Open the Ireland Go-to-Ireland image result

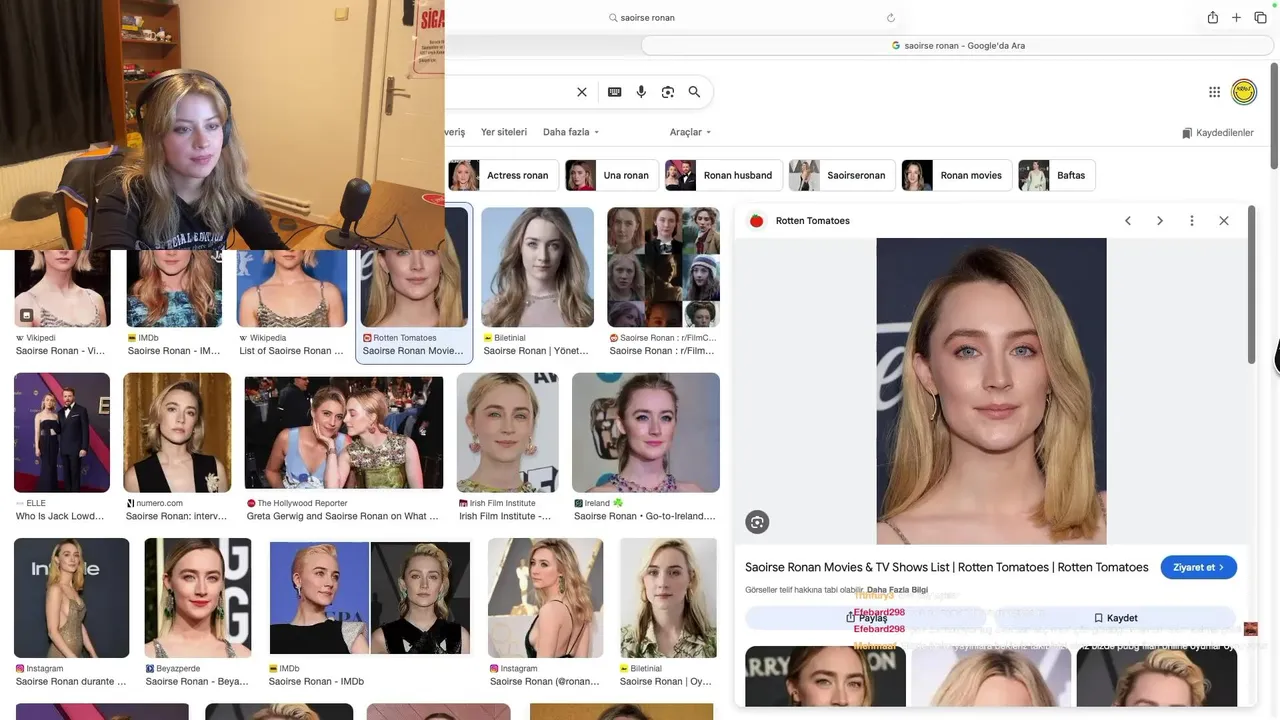pos(646,432)
